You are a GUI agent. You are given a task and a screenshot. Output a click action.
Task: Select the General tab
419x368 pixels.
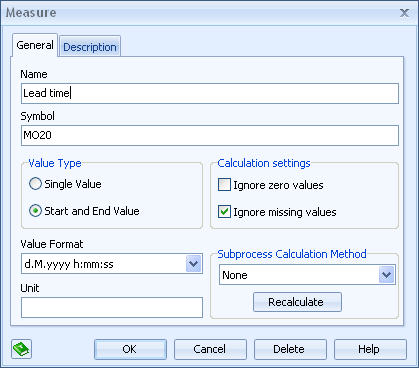35,45
